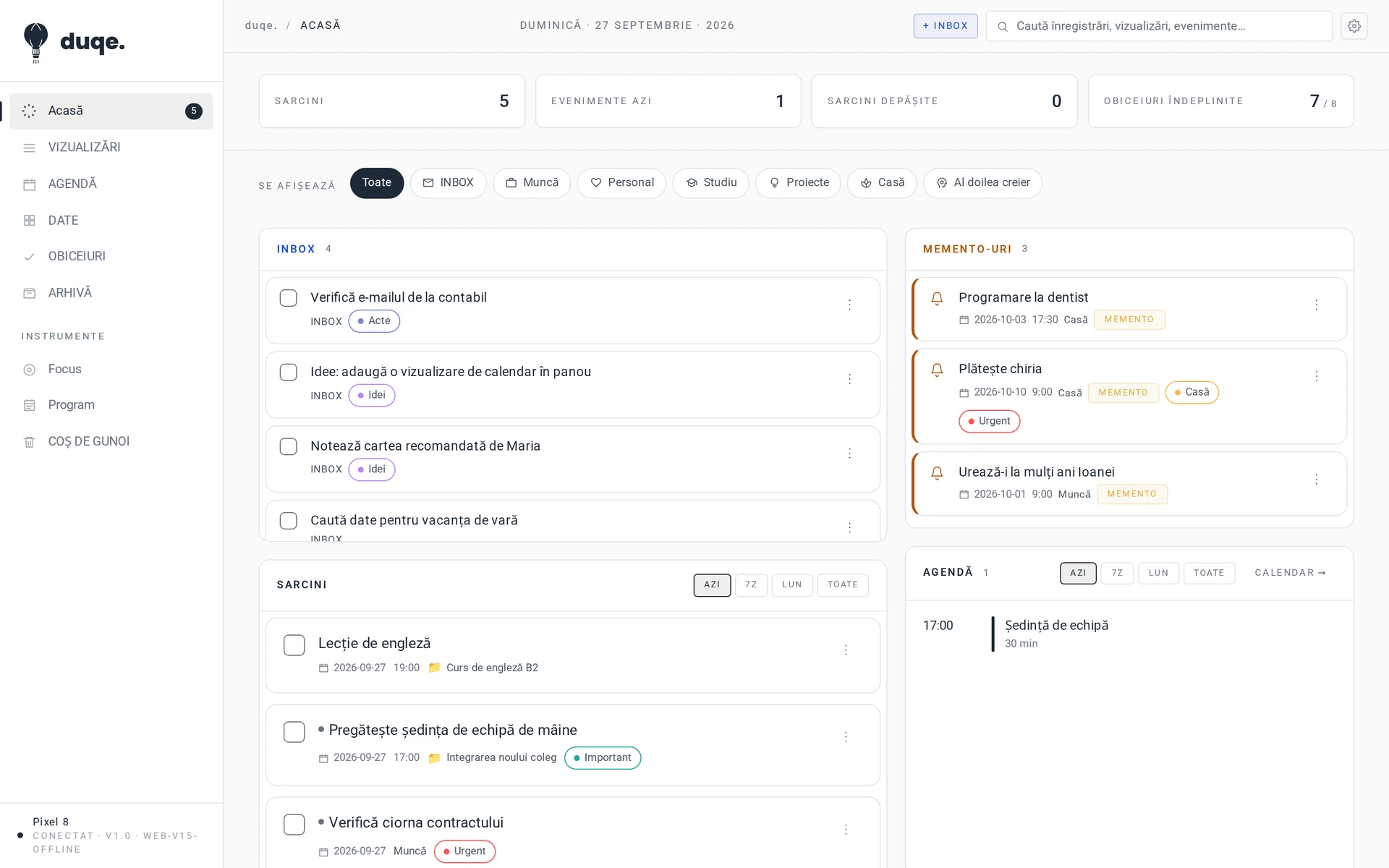Show TOATE tasks in Sarcini panel
The height and width of the screenshot is (868, 1389).
pos(843,585)
